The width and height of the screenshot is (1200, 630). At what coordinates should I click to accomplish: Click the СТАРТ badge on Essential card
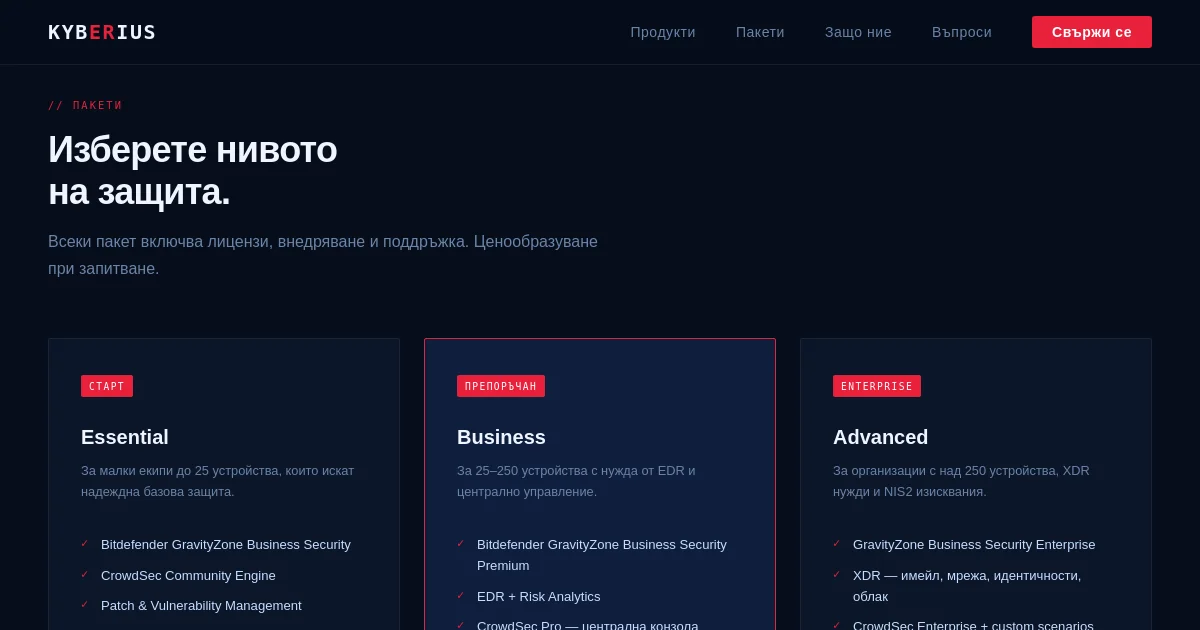coord(107,386)
